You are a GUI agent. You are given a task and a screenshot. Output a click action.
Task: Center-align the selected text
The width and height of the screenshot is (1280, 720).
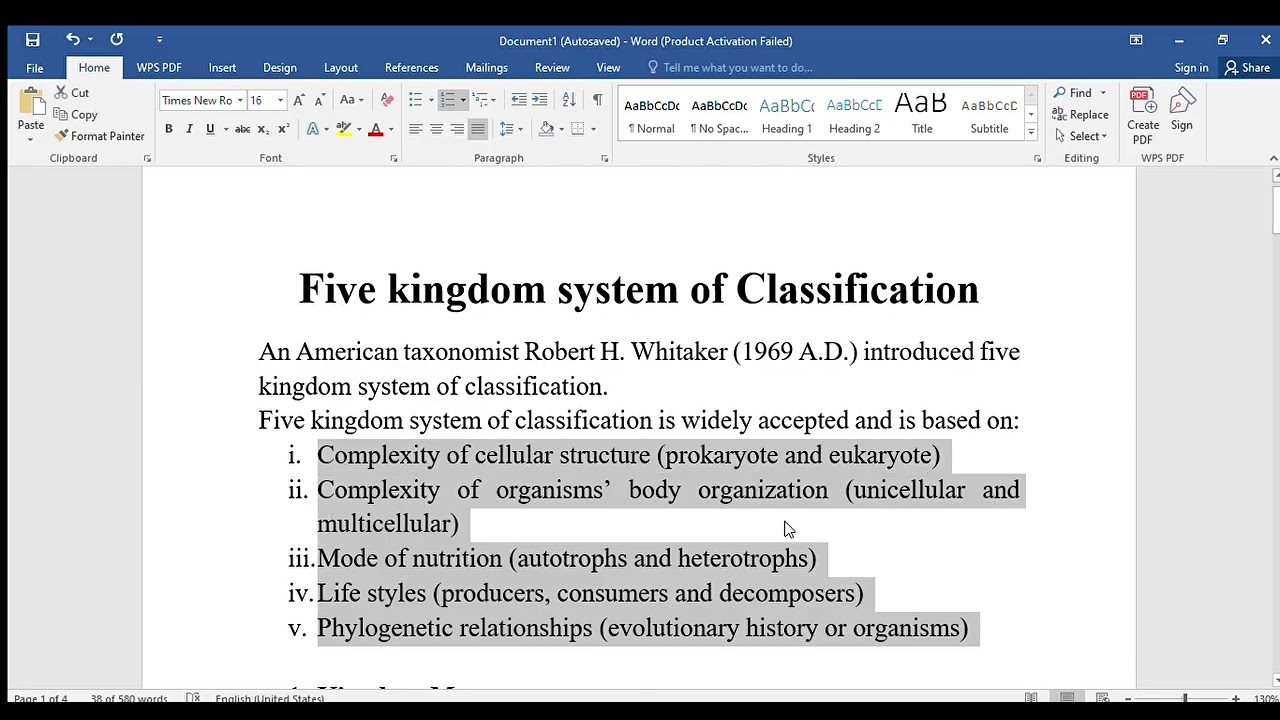point(436,129)
